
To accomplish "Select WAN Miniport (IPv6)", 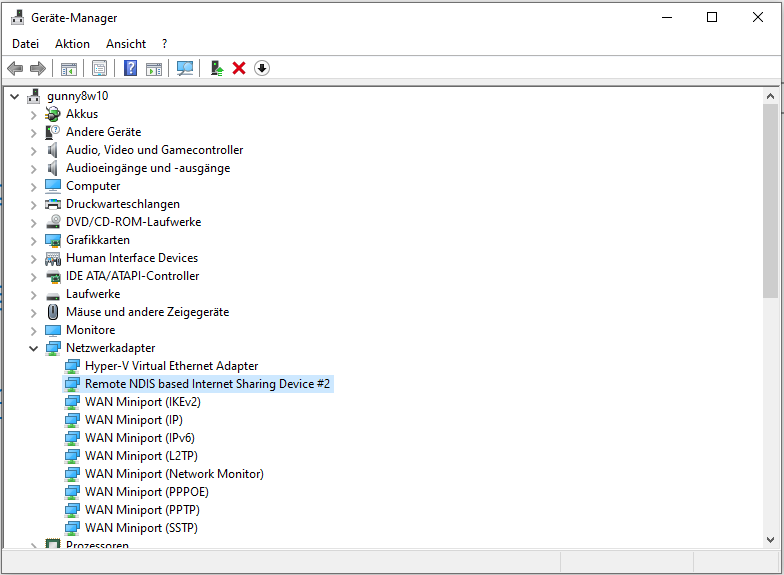I will 140,438.
